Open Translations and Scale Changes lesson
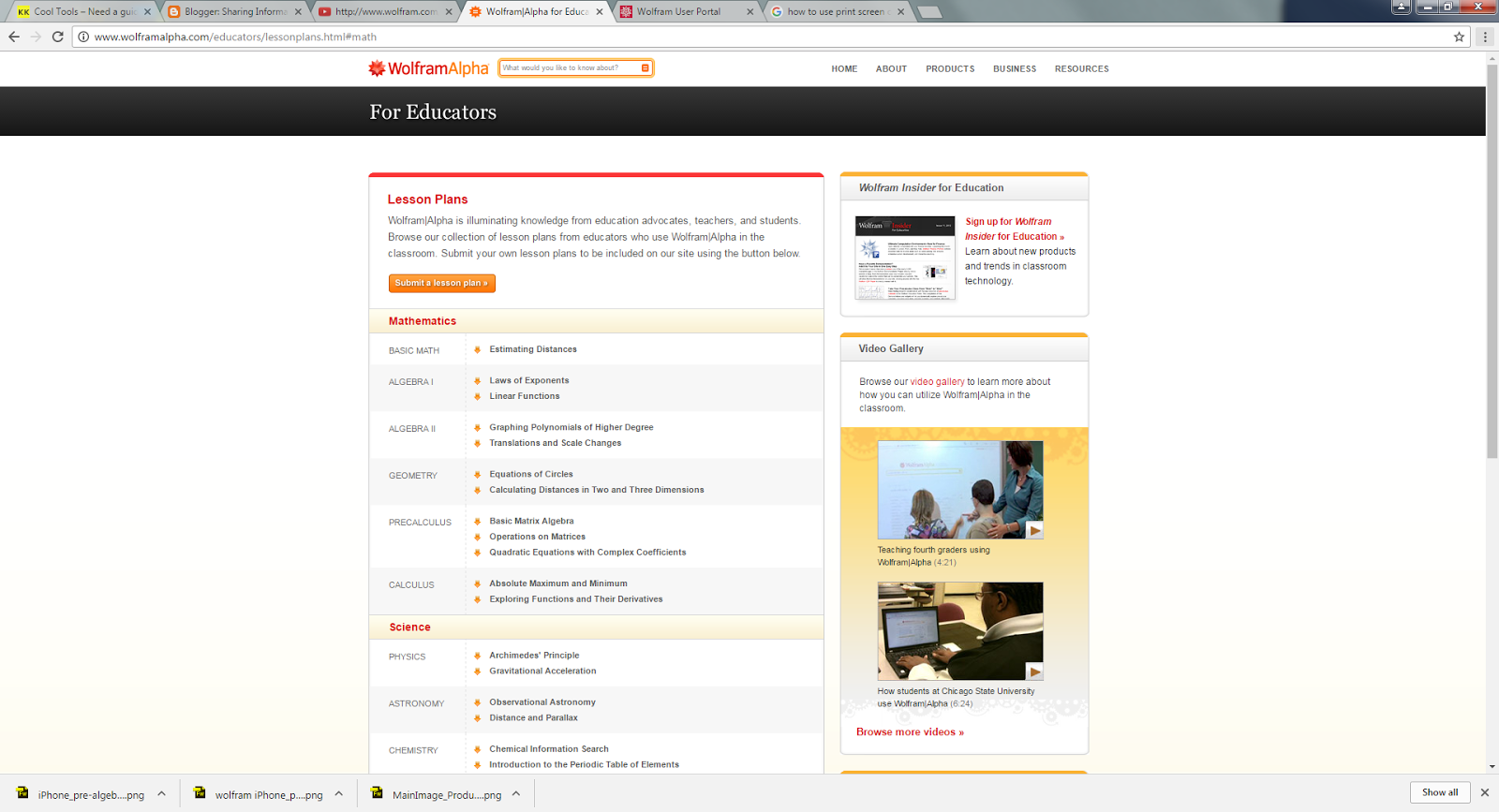Viewport: 1499px width, 812px height. [556, 443]
